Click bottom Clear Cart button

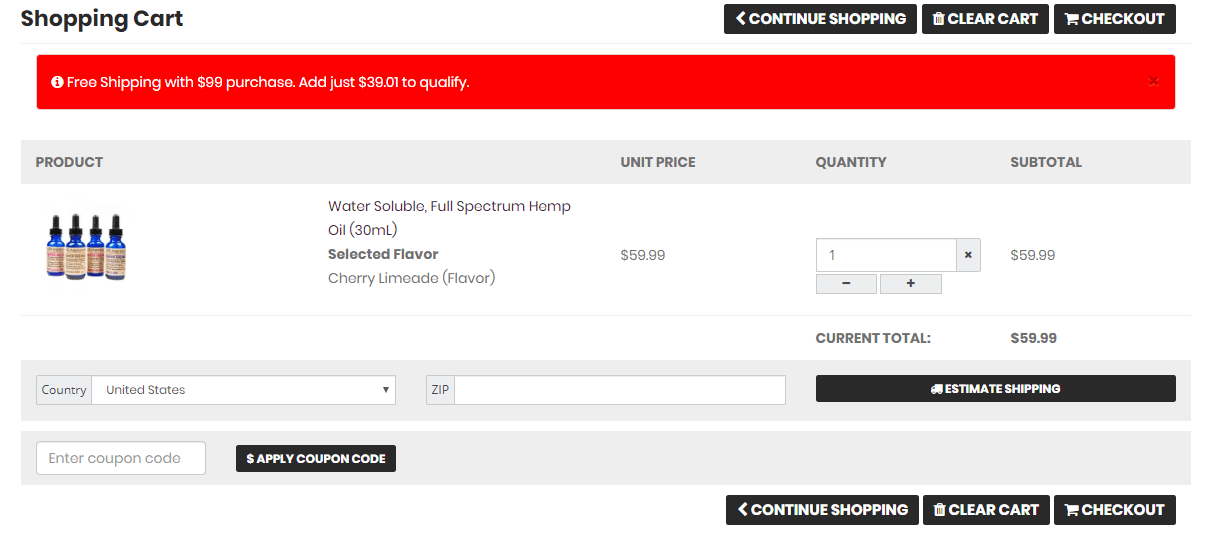[986, 510]
